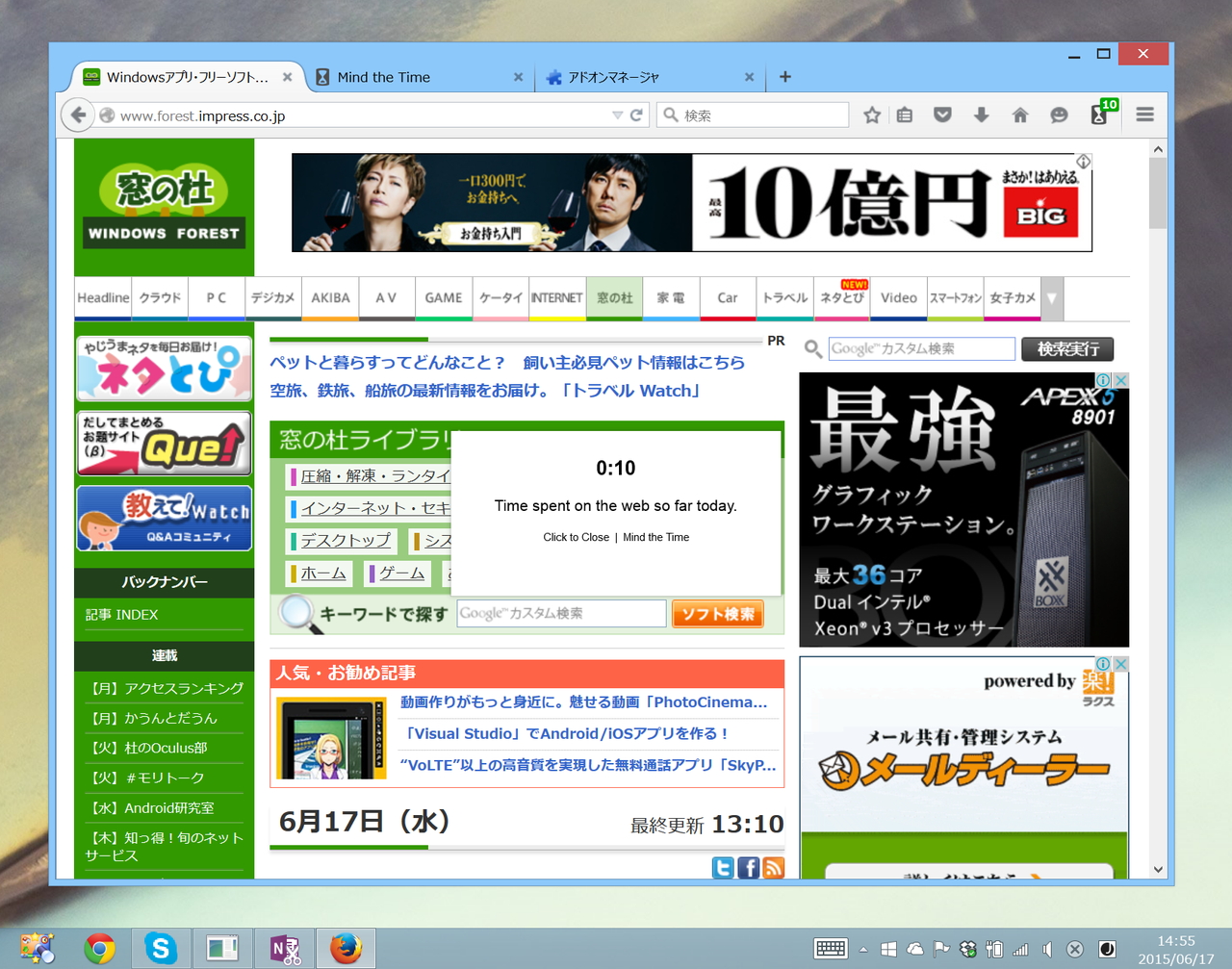The height and width of the screenshot is (969, 1232).
Task: Click the Firefox taskbar icon
Action: [346, 949]
